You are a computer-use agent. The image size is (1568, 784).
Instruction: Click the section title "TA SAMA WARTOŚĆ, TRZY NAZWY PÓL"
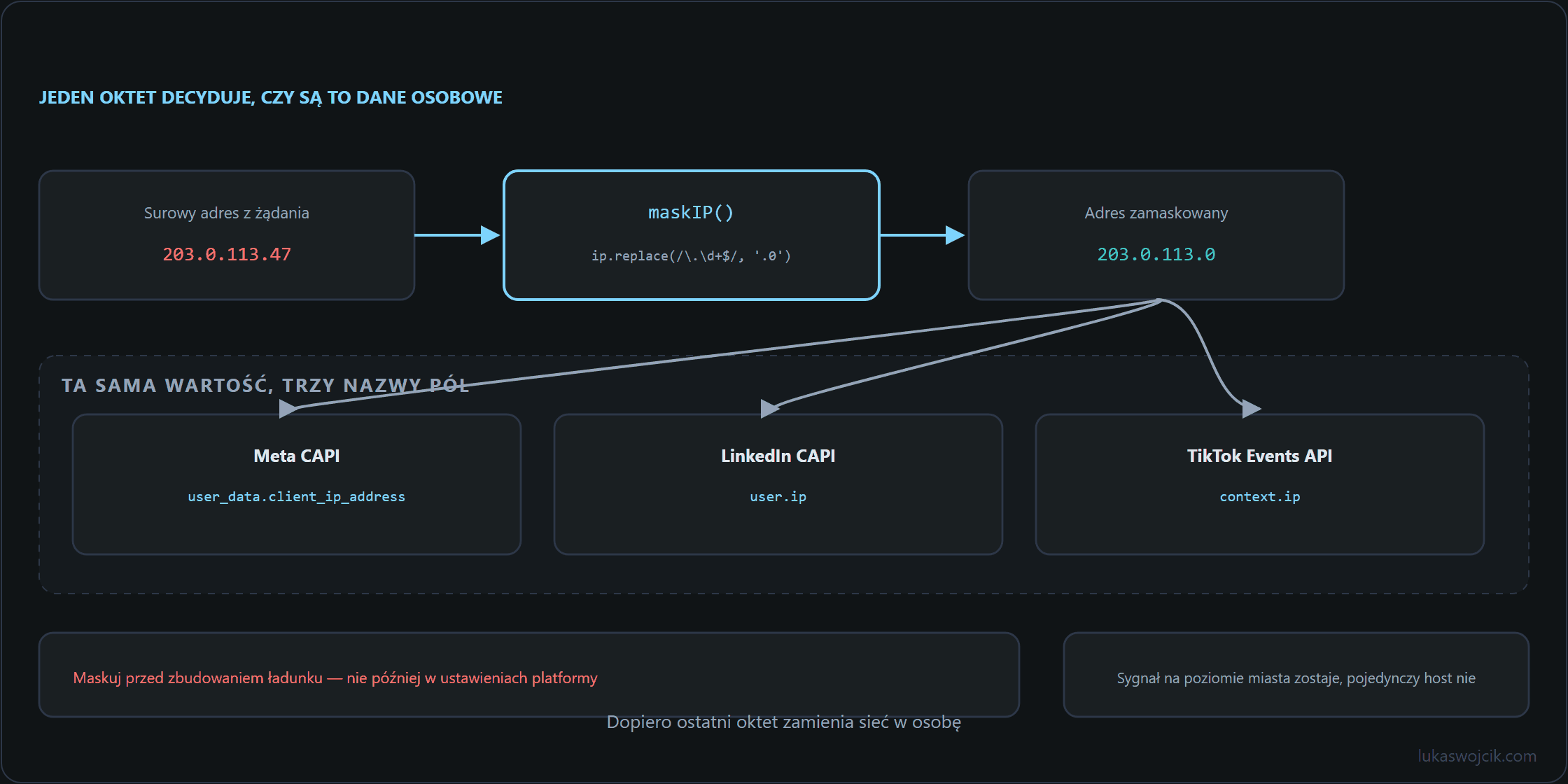click(x=265, y=385)
